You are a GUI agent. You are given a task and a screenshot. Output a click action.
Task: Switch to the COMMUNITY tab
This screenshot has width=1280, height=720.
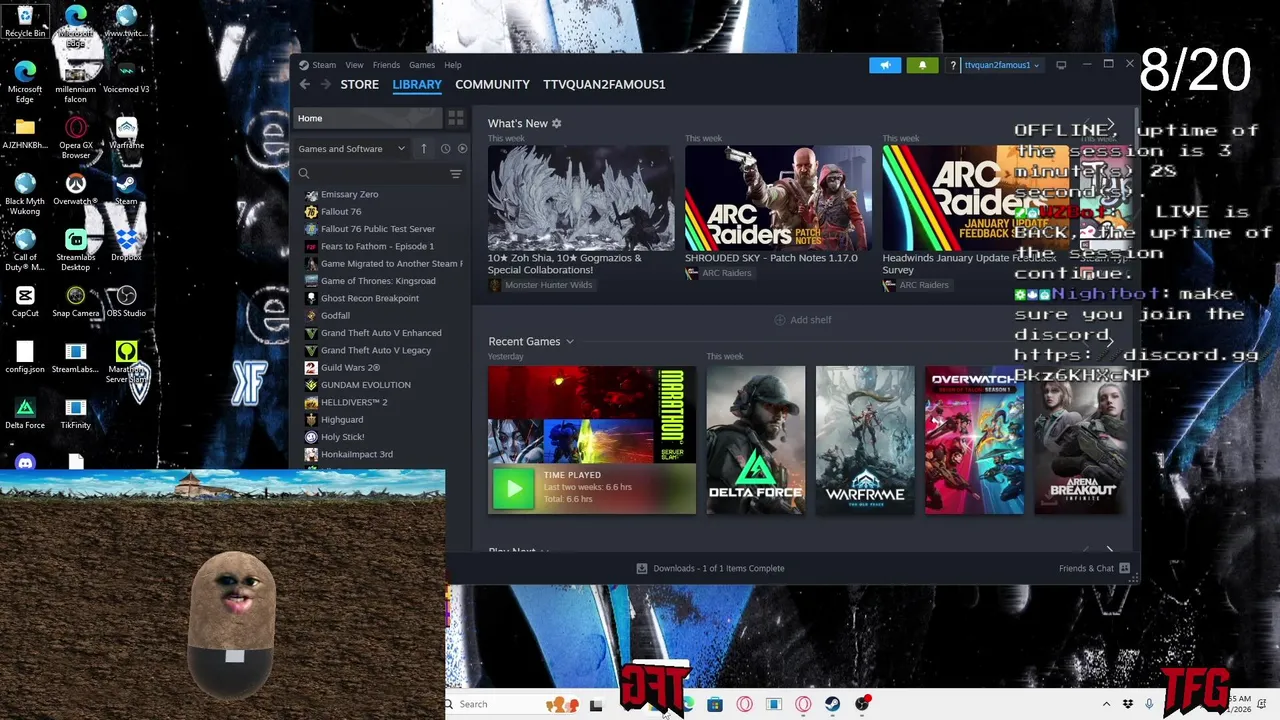pos(492,85)
